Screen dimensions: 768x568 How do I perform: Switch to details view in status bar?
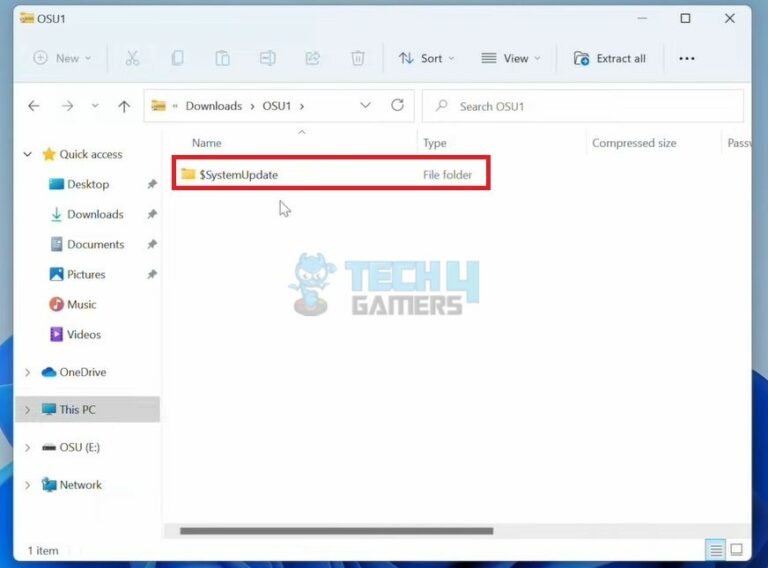716,550
